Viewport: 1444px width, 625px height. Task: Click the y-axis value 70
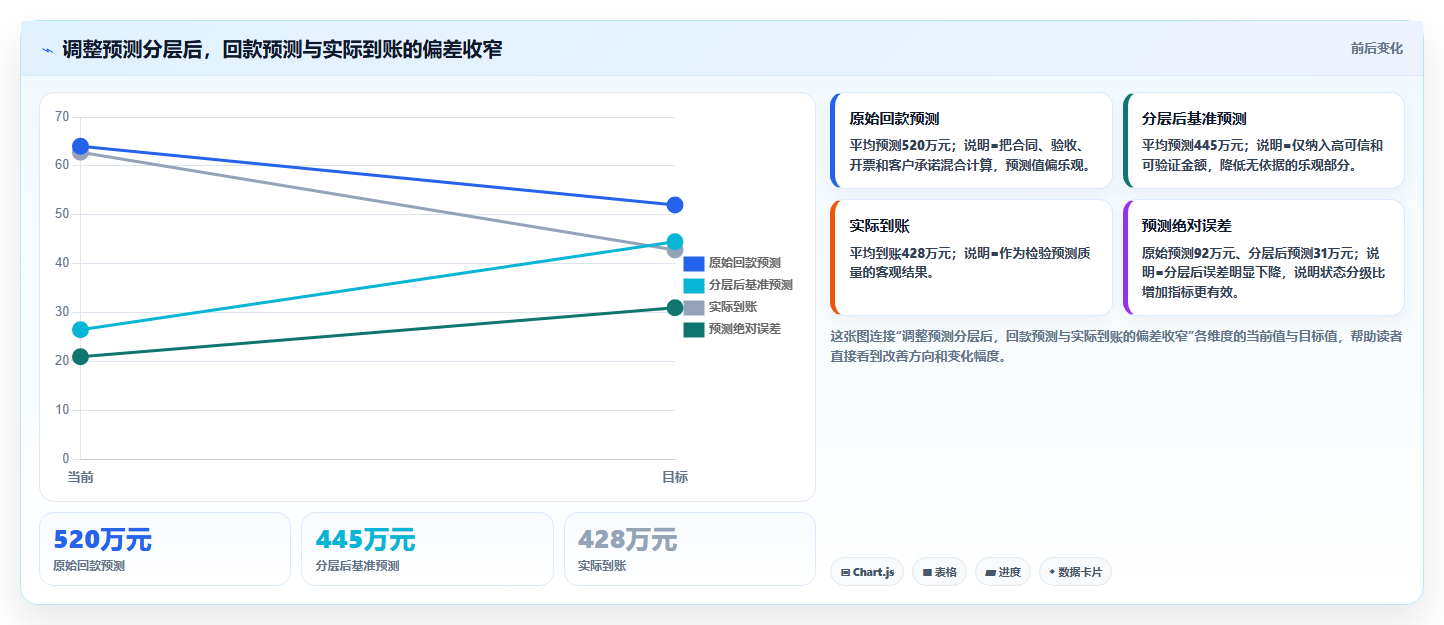coord(62,117)
